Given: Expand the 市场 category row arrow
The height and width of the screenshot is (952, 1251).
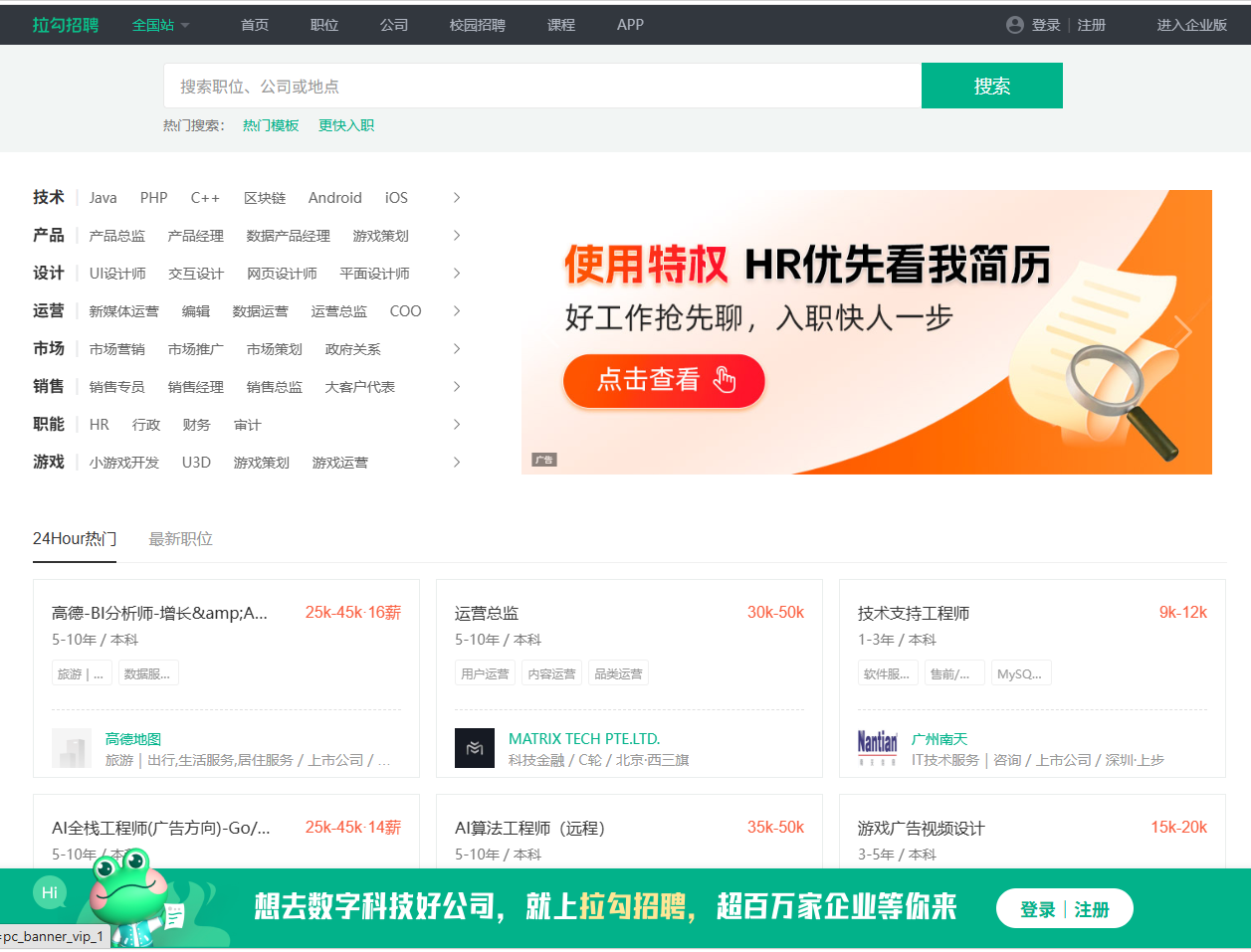Looking at the screenshot, I should pos(457,349).
